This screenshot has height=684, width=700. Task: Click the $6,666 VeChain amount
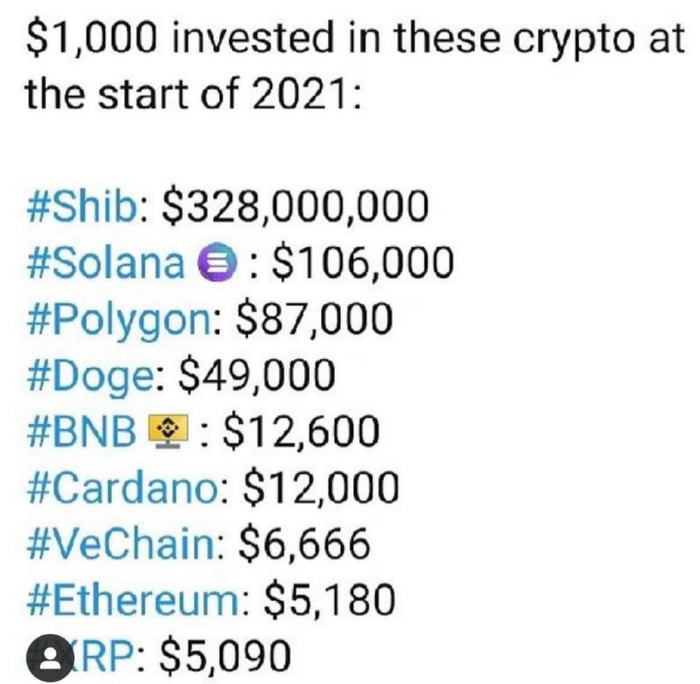click(x=304, y=544)
